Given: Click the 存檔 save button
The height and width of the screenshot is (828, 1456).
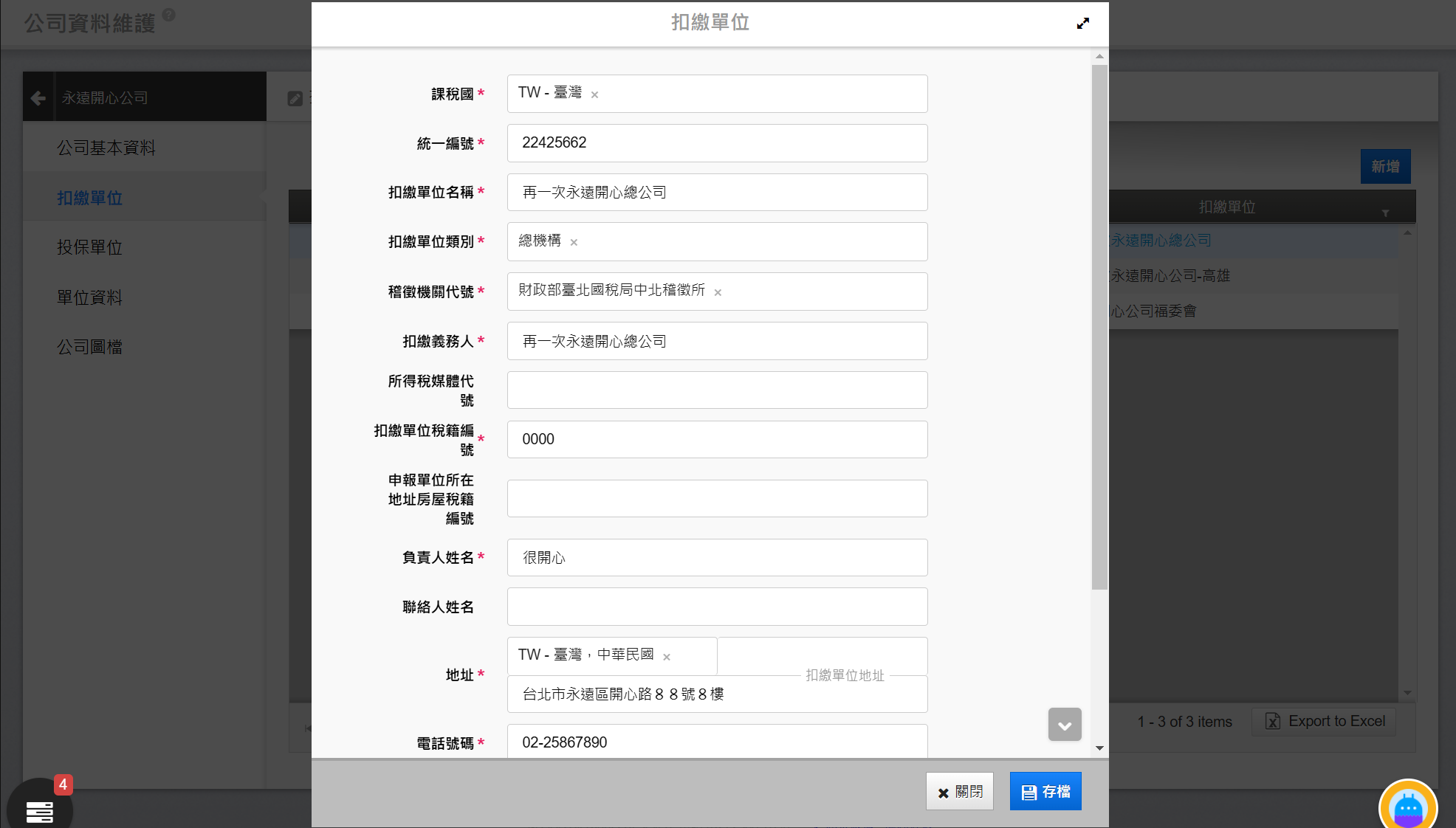Looking at the screenshot, I should (x=1045, y=791).
